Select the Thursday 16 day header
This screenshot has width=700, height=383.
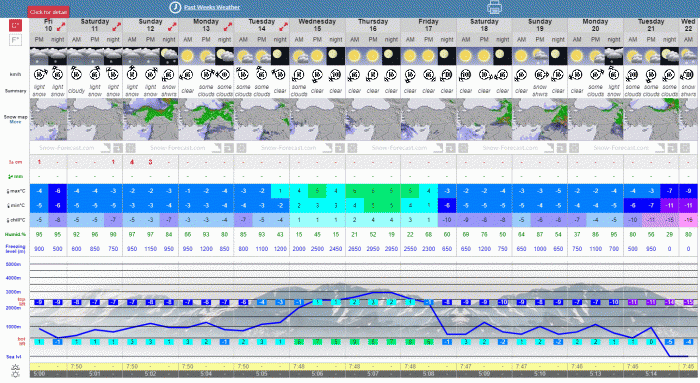tap(373, 25)
